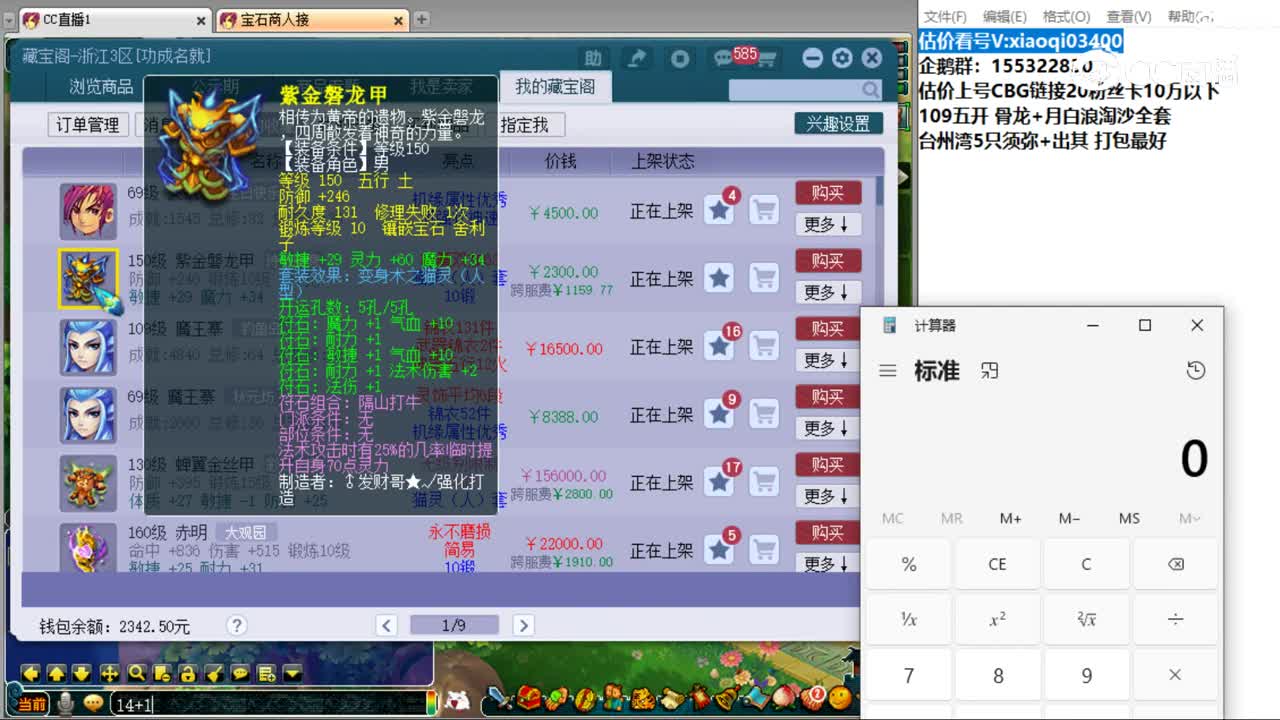Click calculator percent button

[908, 564]
